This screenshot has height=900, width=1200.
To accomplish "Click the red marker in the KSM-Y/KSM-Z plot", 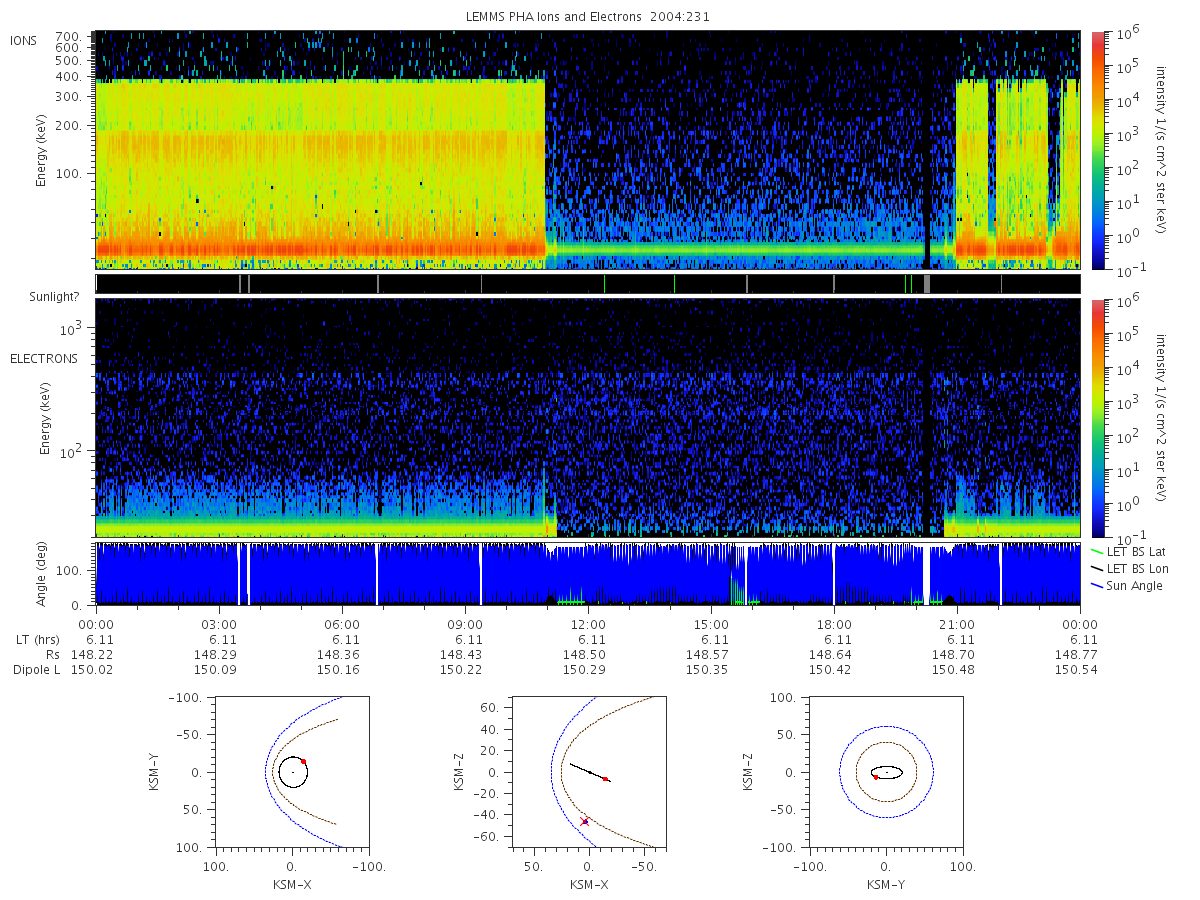I will (x=875, y=777).
